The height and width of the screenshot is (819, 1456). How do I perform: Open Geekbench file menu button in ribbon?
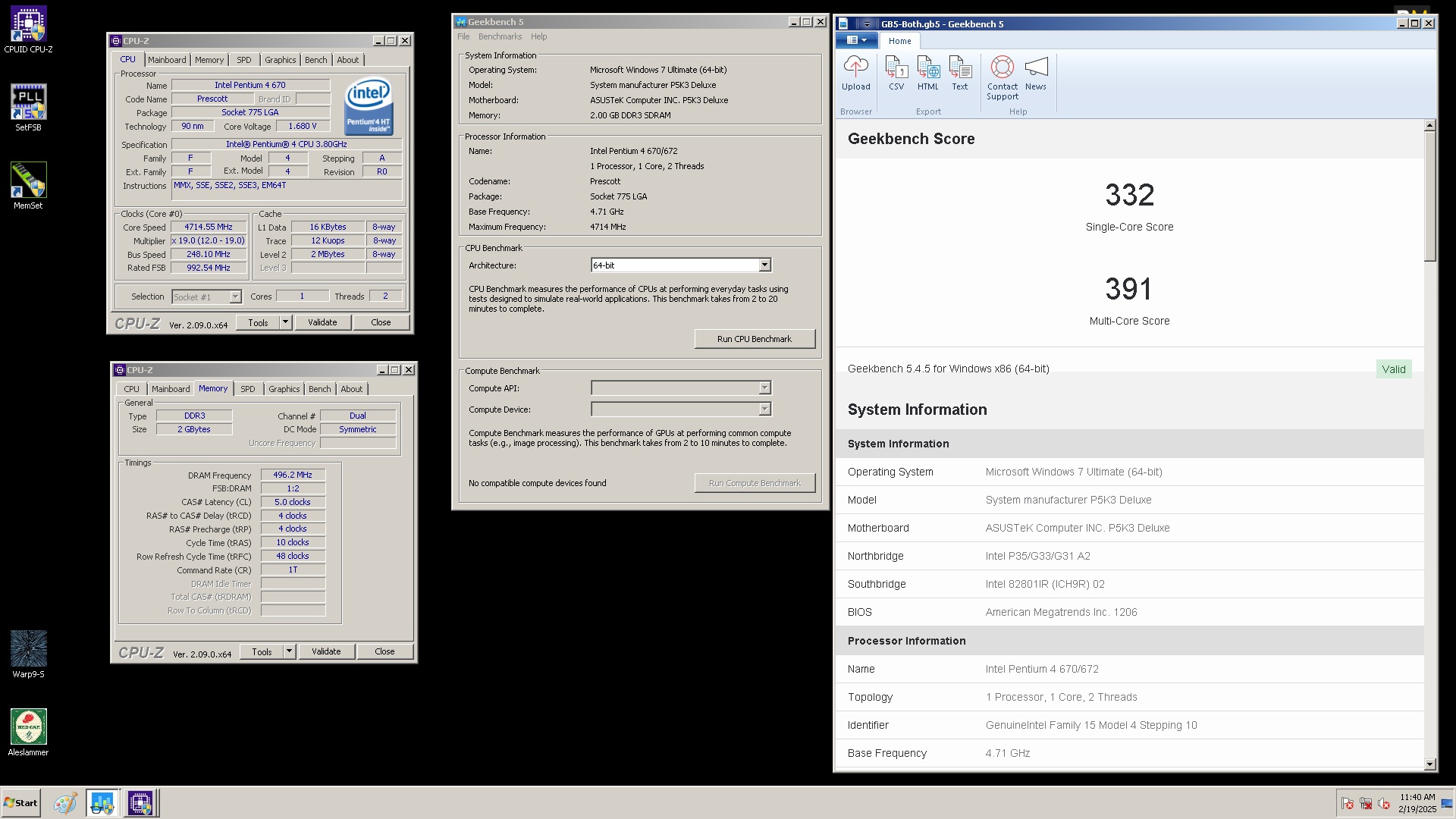click(x=856, y=40)
